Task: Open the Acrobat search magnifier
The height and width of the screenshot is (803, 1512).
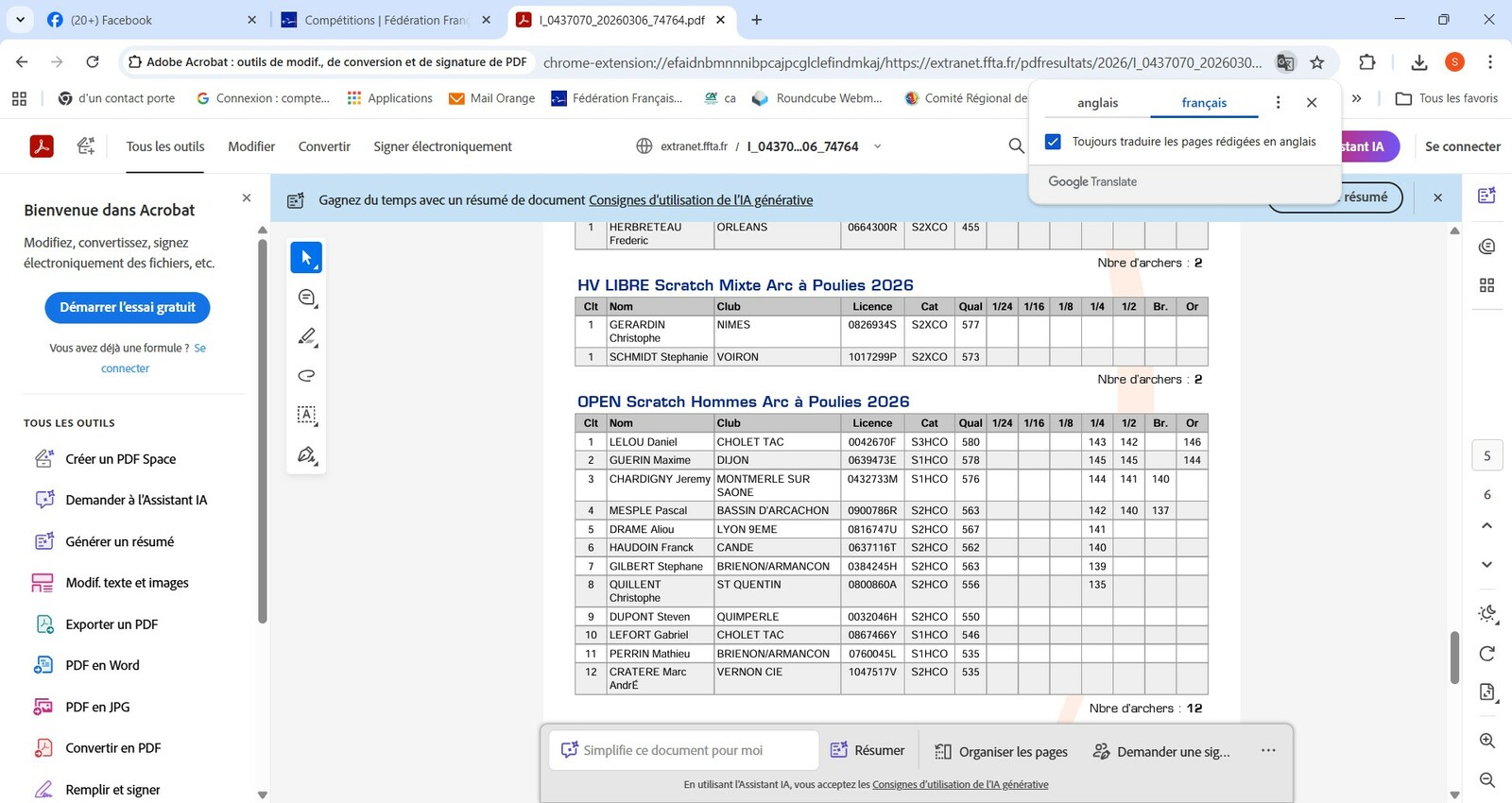Action: pos(1016,146)
